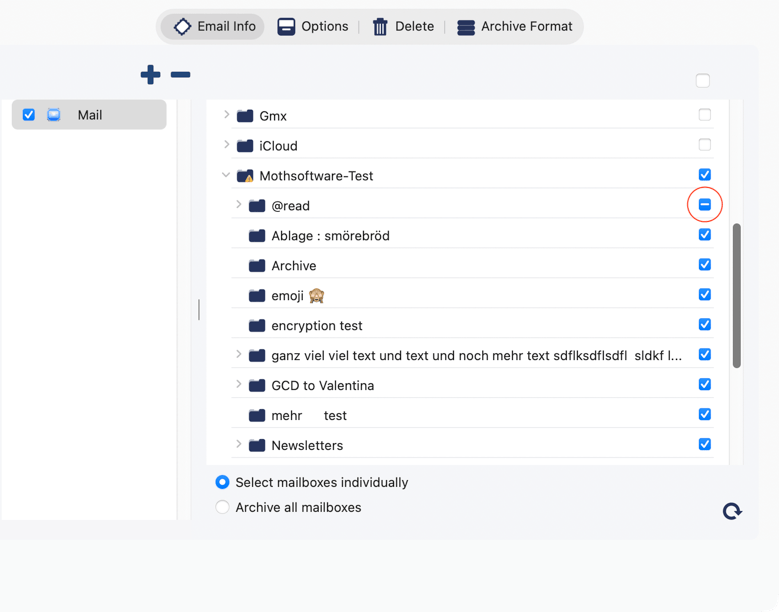Expand the Gmx folder
779x612 pixels.
(x=227, y=115)
